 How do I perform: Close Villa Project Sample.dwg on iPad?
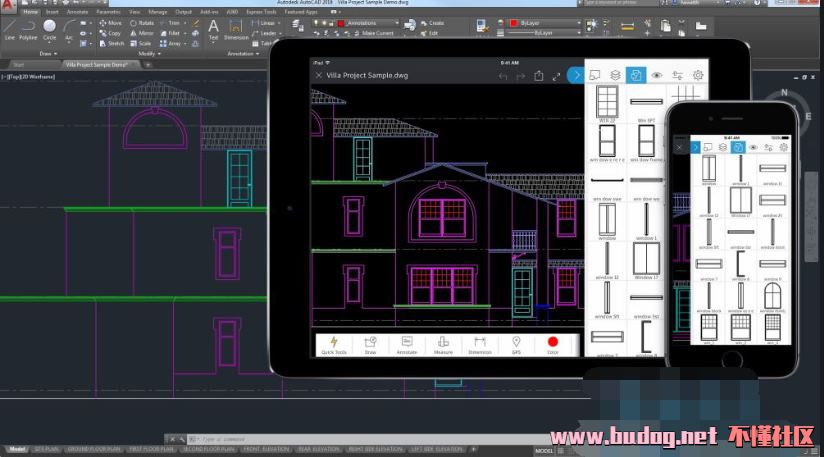[319, 76]
